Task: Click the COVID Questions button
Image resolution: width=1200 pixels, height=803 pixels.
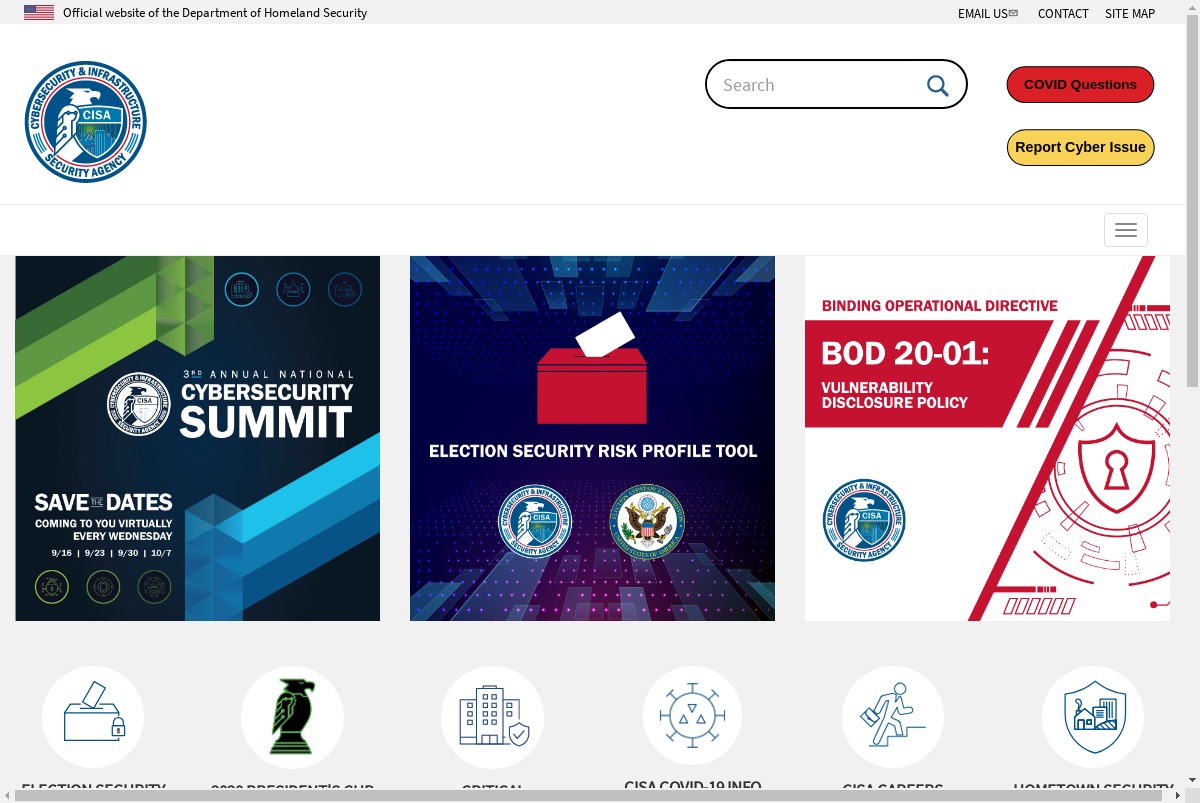Action: 1080,85
